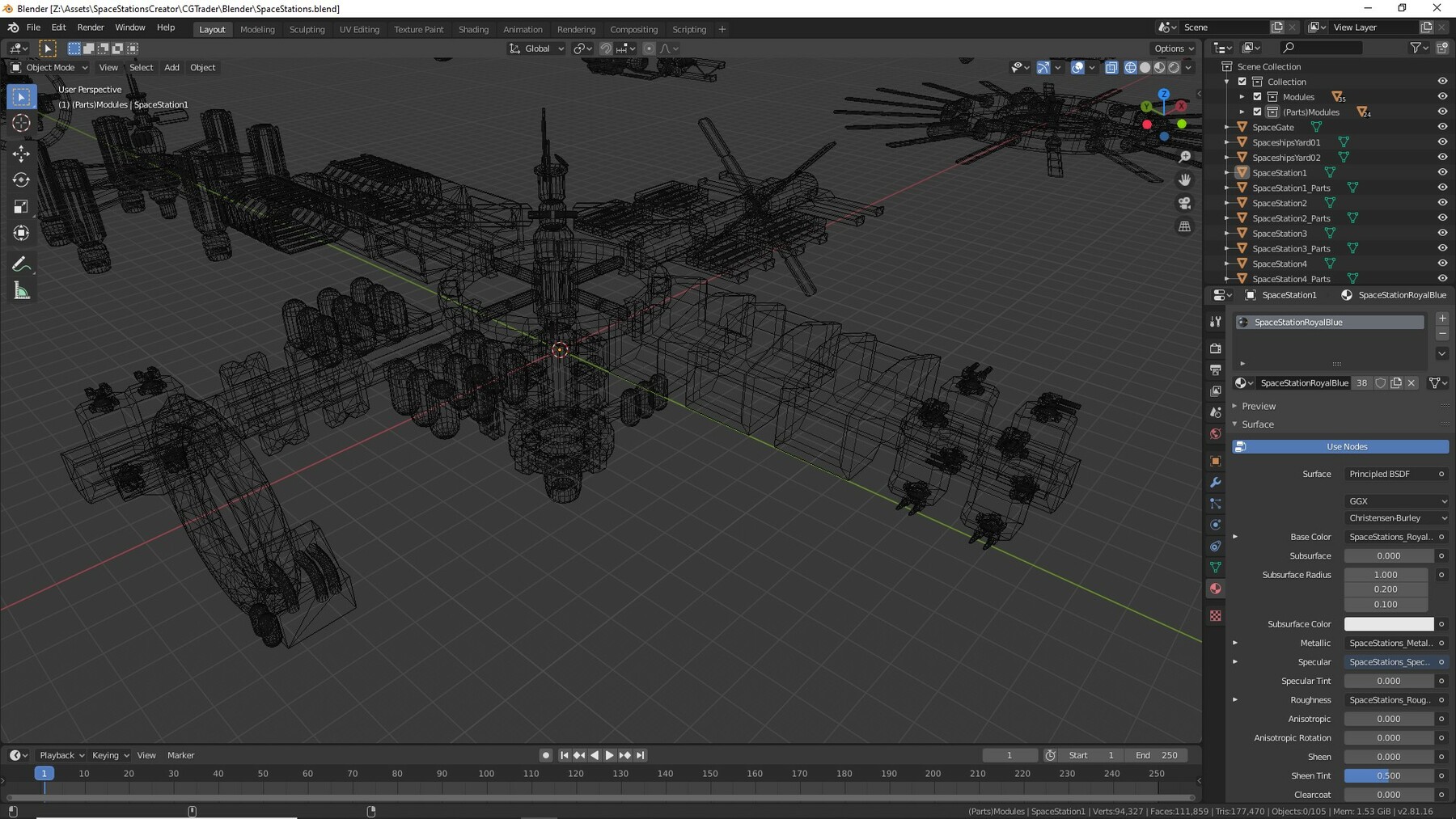Screen dimensions: 1456x819
Task: Toggle camera view in viewport
Action: pyautogui.click(x=1185, y=203)
